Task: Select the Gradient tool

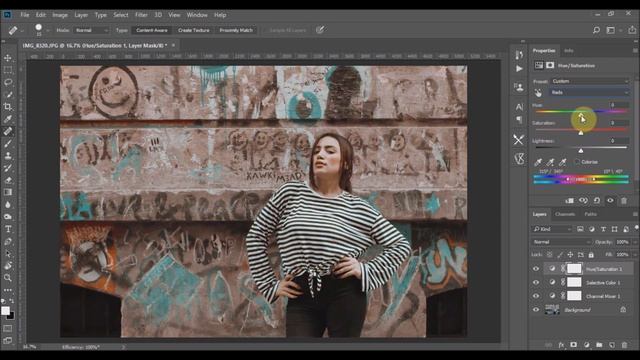Action: 8,192
